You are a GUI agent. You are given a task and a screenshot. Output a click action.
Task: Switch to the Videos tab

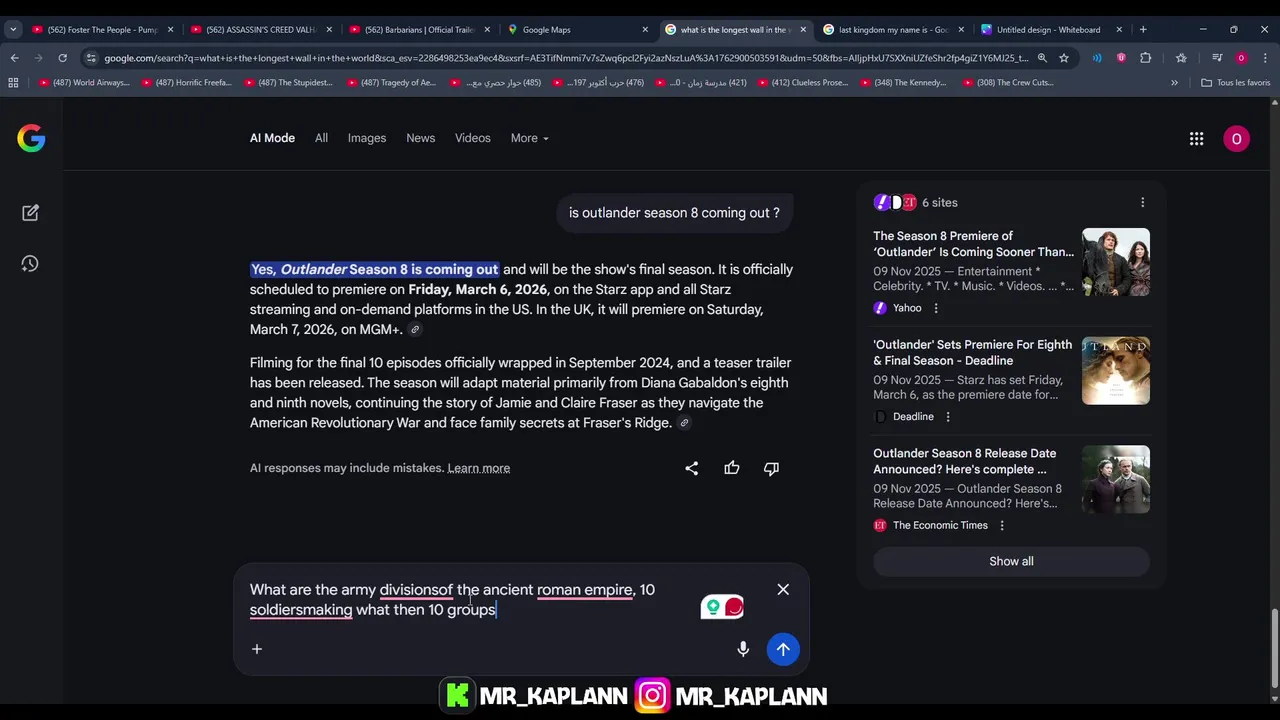pos(473,138)
